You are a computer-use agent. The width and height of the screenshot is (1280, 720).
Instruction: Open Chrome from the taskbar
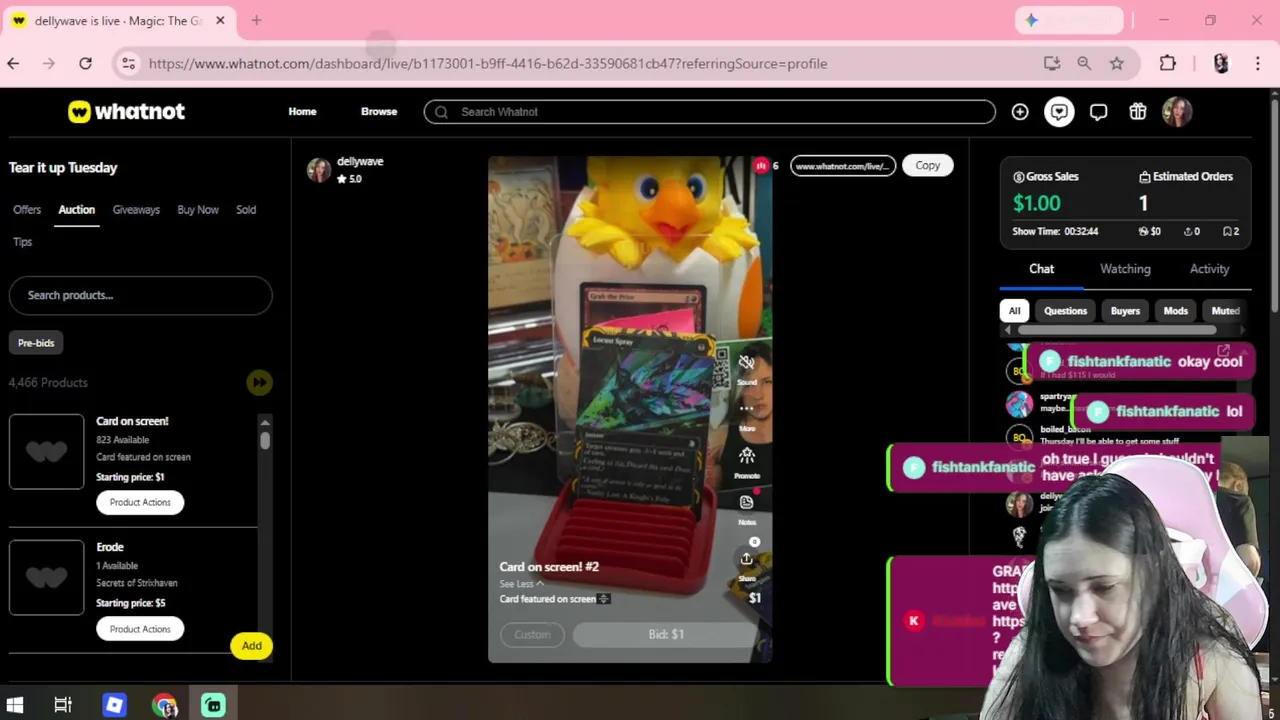pyautogui.click(x=165, y=706)
